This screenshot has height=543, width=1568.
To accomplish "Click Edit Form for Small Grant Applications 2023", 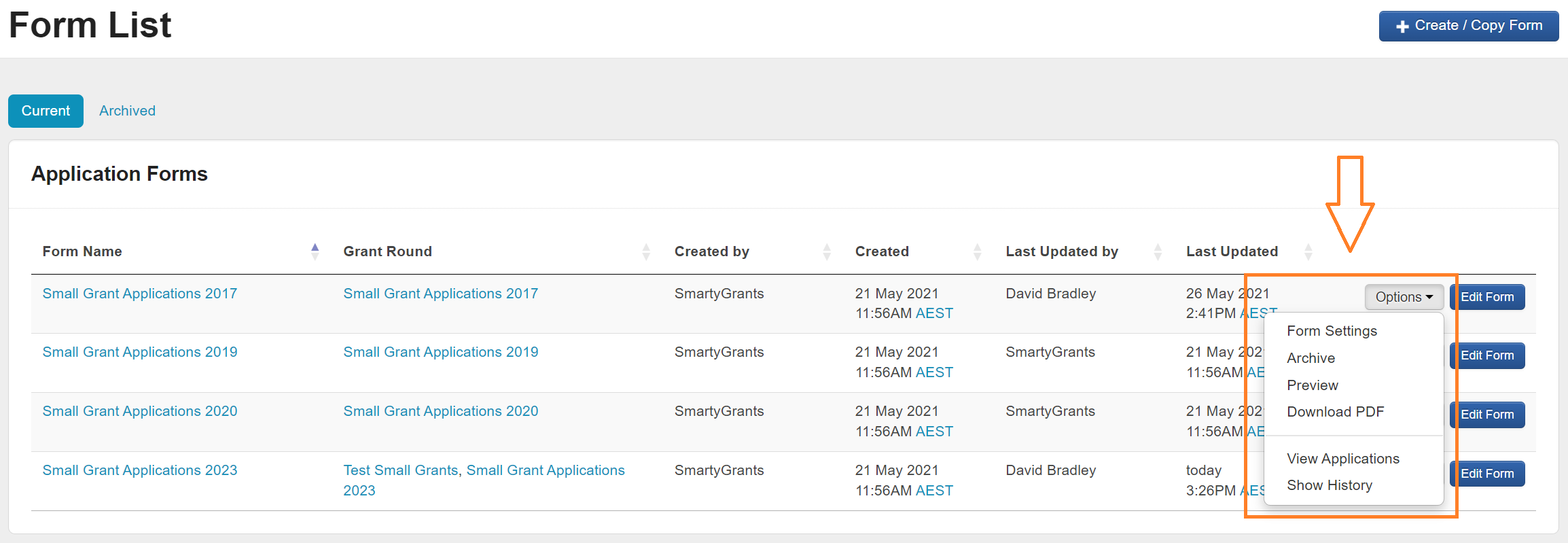I will point(1487,474).
